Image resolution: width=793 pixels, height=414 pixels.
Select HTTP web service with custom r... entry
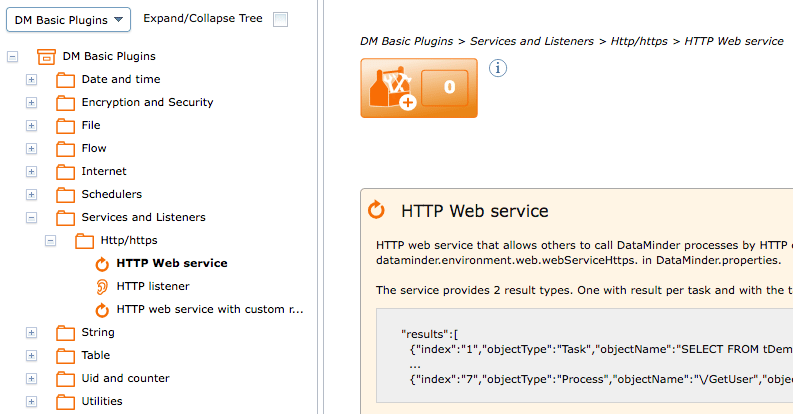pyautogui.click(x=210, y=309)
